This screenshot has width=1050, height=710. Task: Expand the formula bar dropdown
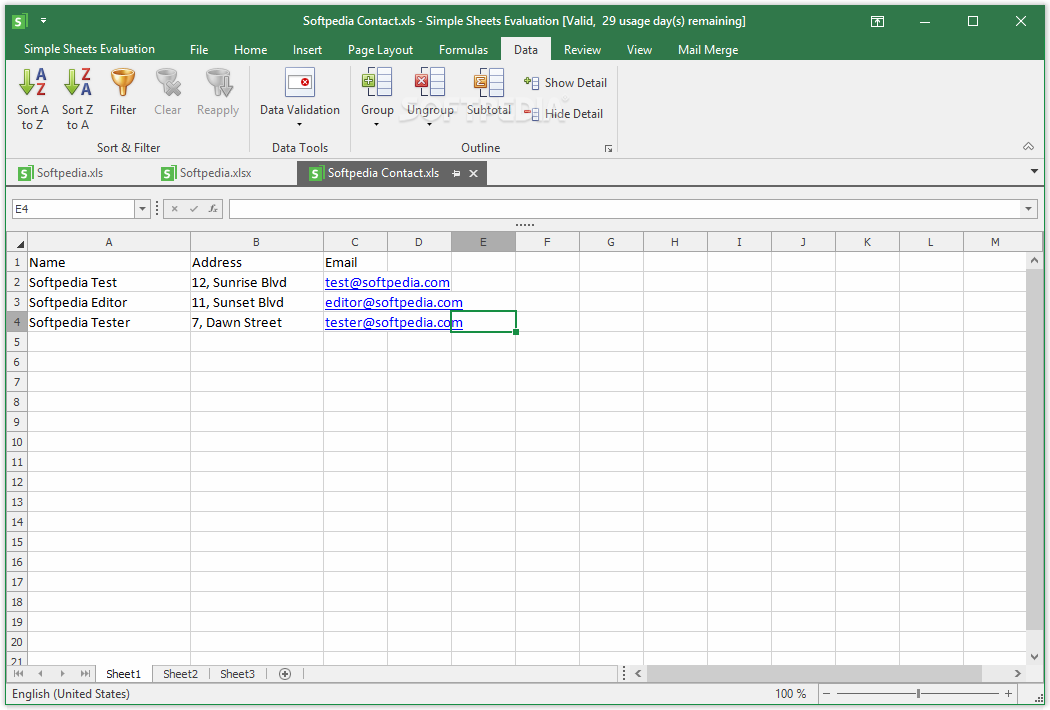pyautogui.click(x=1028, y=209)
